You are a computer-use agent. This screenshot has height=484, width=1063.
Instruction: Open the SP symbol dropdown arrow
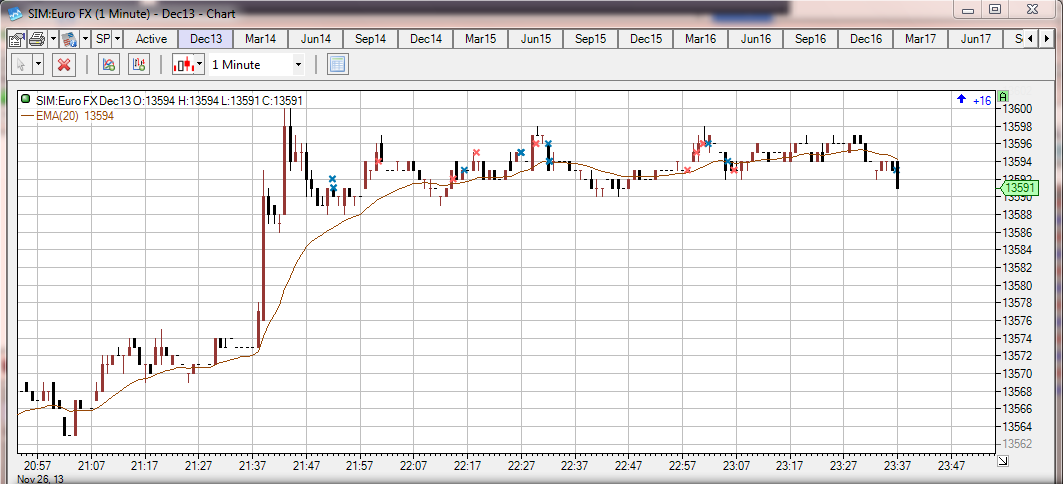(117, 39)
